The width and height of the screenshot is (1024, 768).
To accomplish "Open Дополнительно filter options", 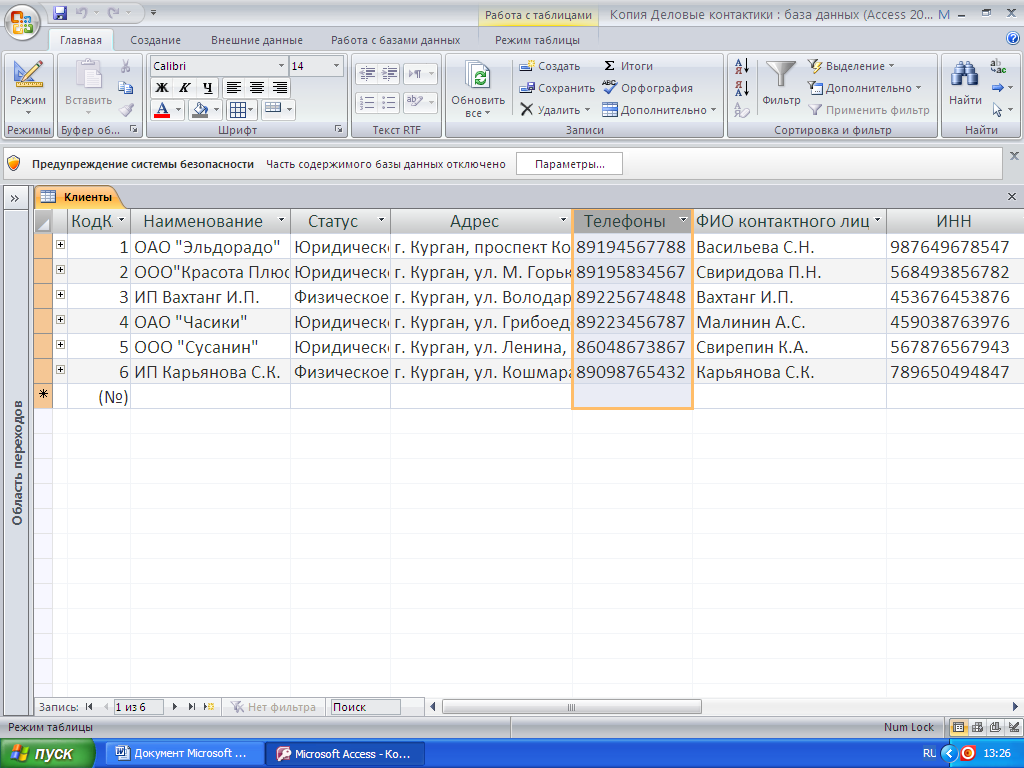I will [x=864, y=88].
